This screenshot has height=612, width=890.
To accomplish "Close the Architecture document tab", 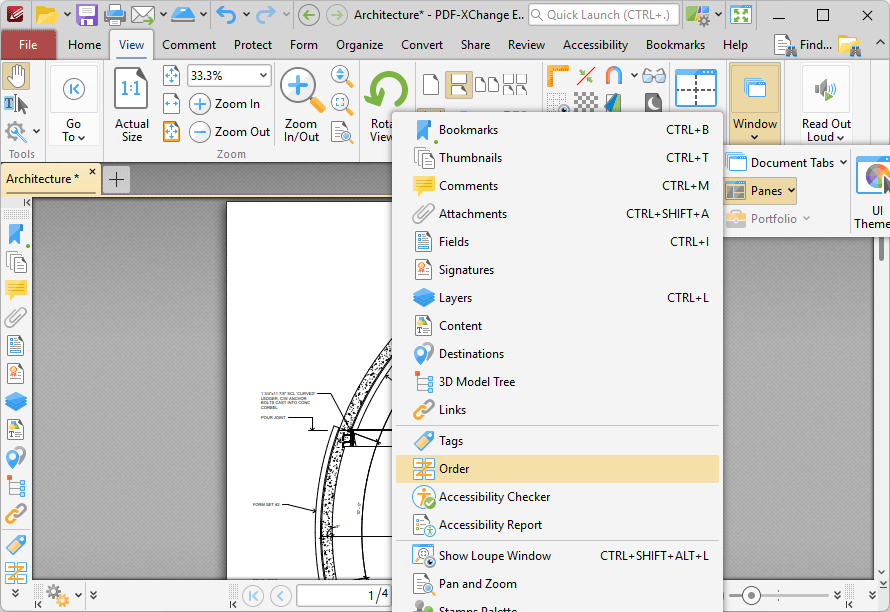I will point(92,172).
